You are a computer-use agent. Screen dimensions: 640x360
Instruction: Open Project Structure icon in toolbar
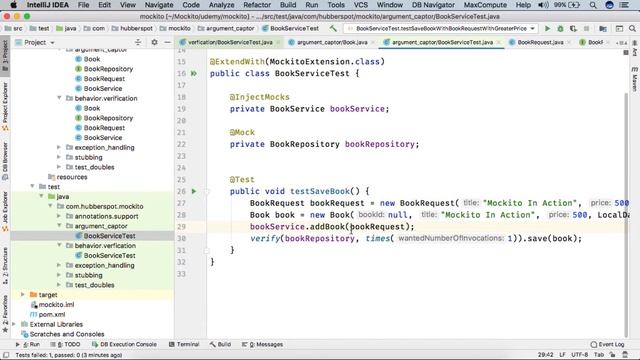(603, 28)
